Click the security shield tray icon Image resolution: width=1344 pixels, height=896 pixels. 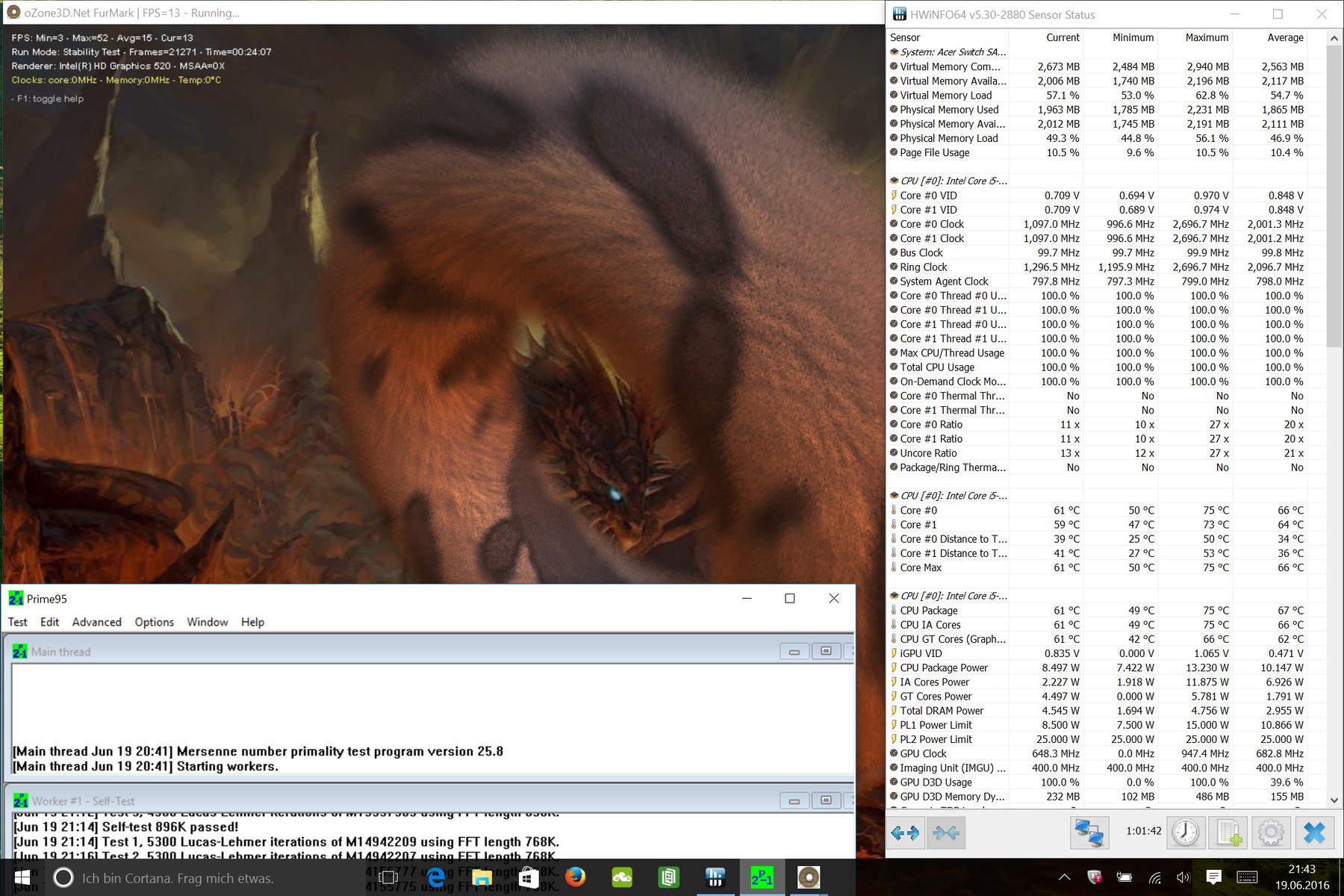point(1095,877)
